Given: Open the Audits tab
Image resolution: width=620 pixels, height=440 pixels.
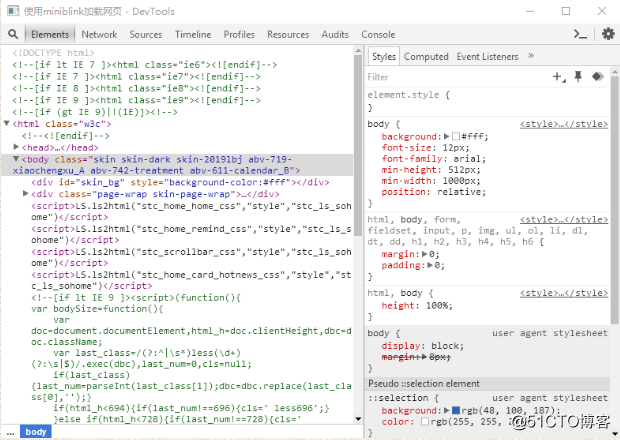Looking at the screenshot, I should [335, 35].
